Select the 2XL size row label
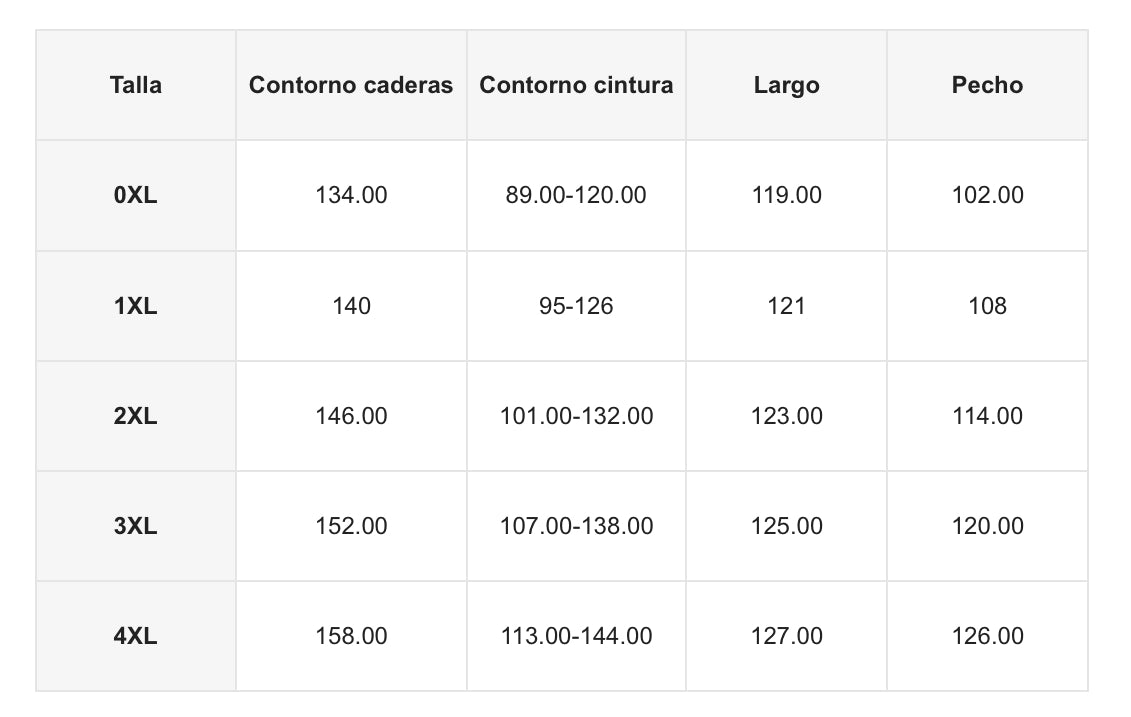Viewport: 1131px width, 717px height. tap(136, 416)
